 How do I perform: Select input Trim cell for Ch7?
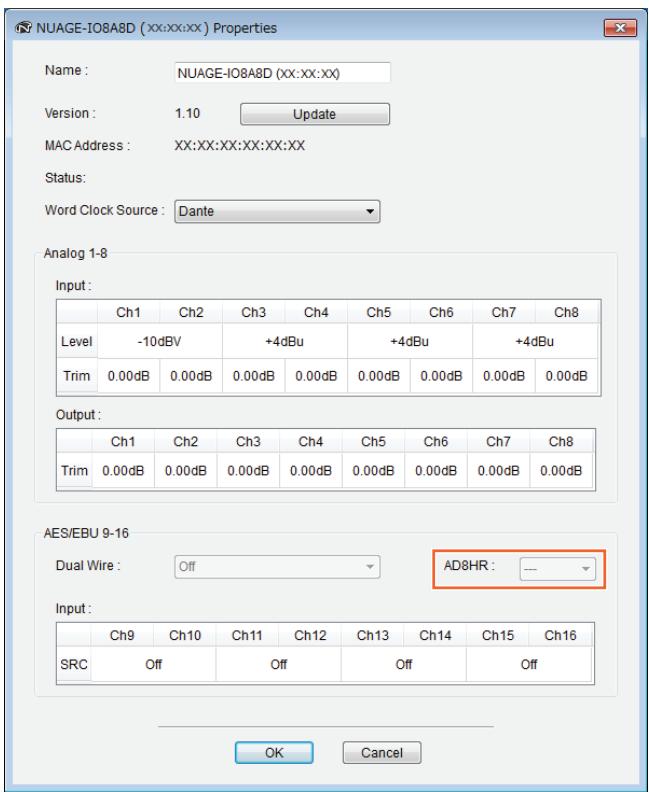[x=504, y=376]
